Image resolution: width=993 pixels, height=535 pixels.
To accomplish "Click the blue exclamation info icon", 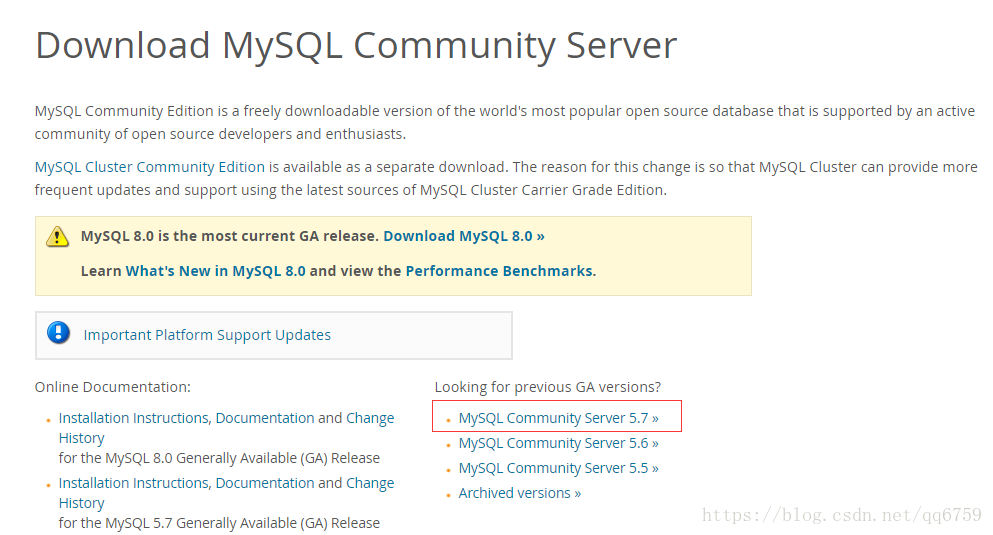I will pos(58,332).
